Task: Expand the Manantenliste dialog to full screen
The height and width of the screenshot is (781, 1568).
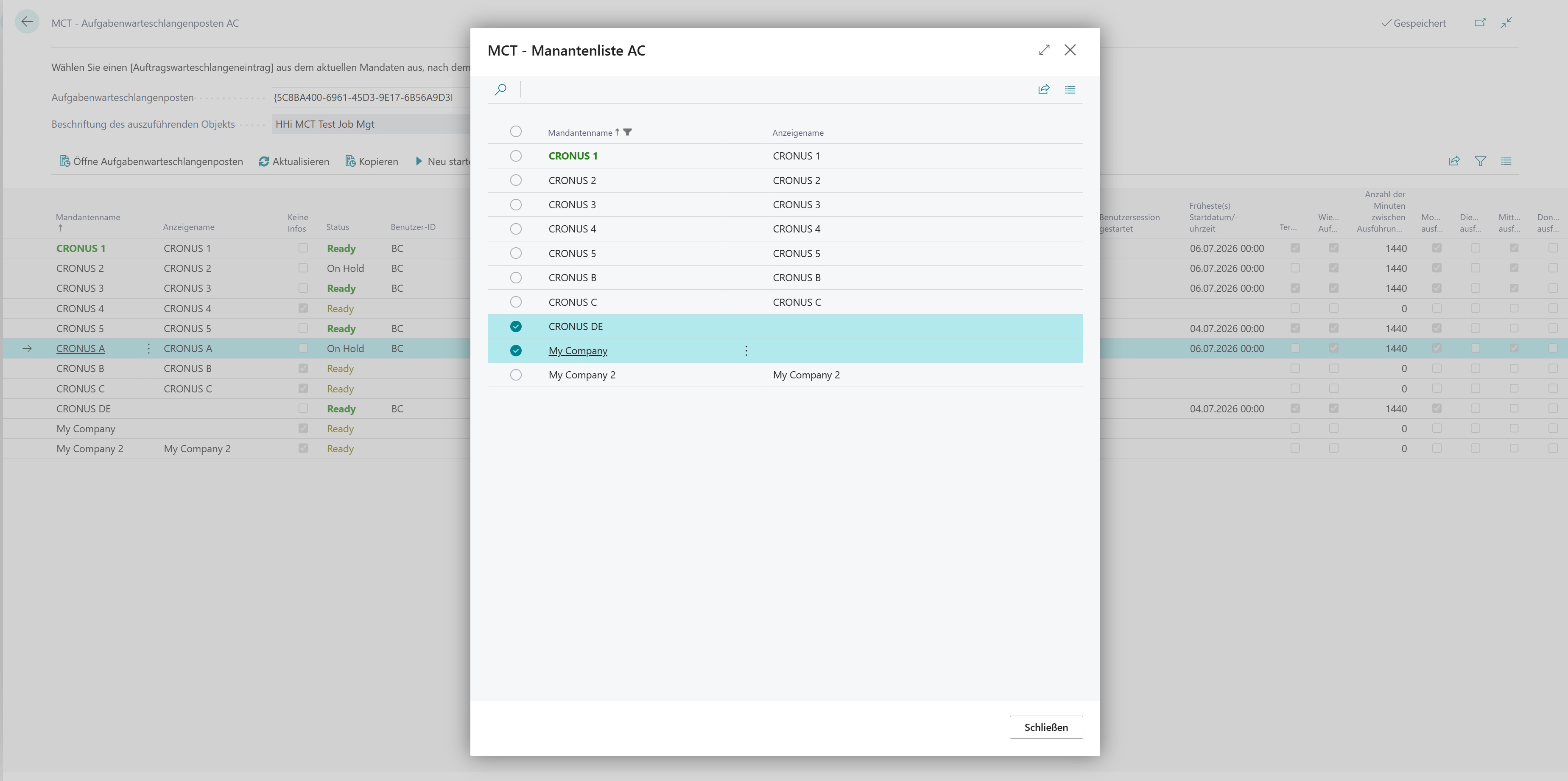Action: point(1044,50)
